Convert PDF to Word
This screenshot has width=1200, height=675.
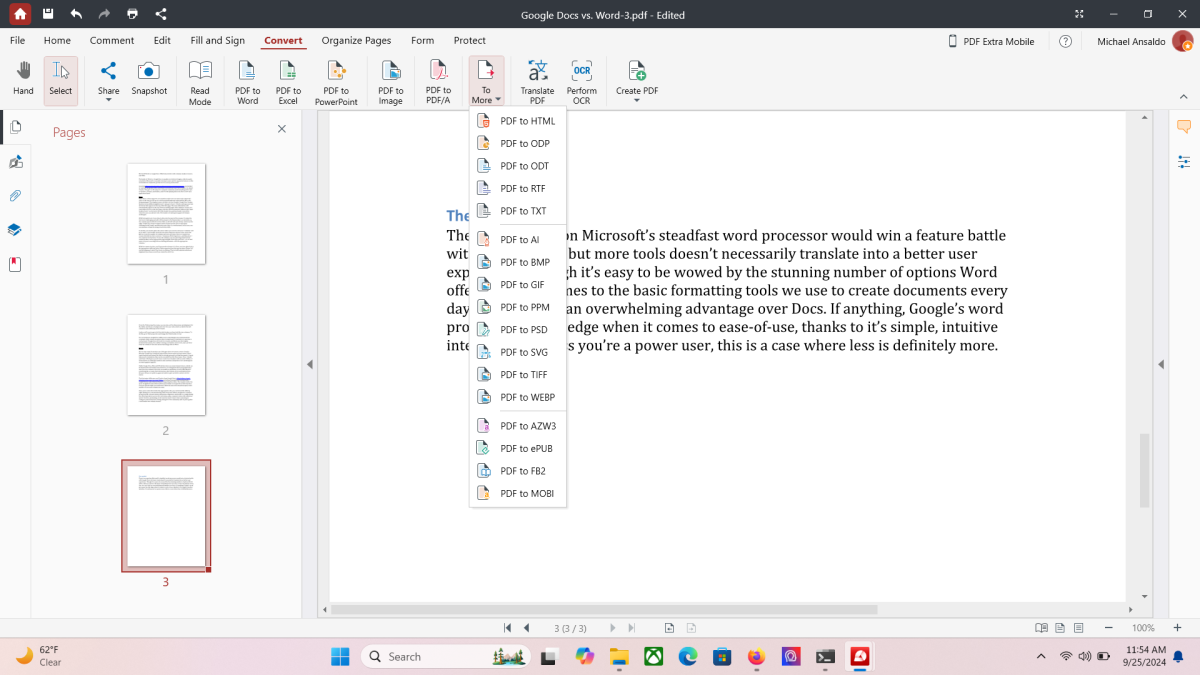tap(247, 82)
